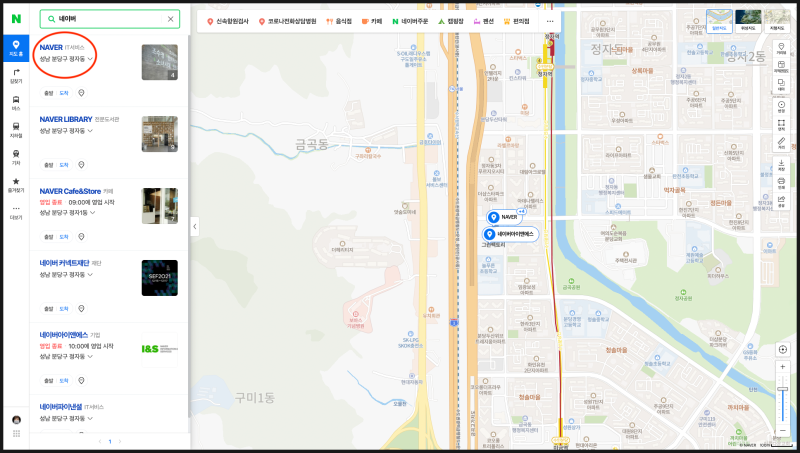
Task: Click the 저장 save map tool
Action: pos(781,165)
